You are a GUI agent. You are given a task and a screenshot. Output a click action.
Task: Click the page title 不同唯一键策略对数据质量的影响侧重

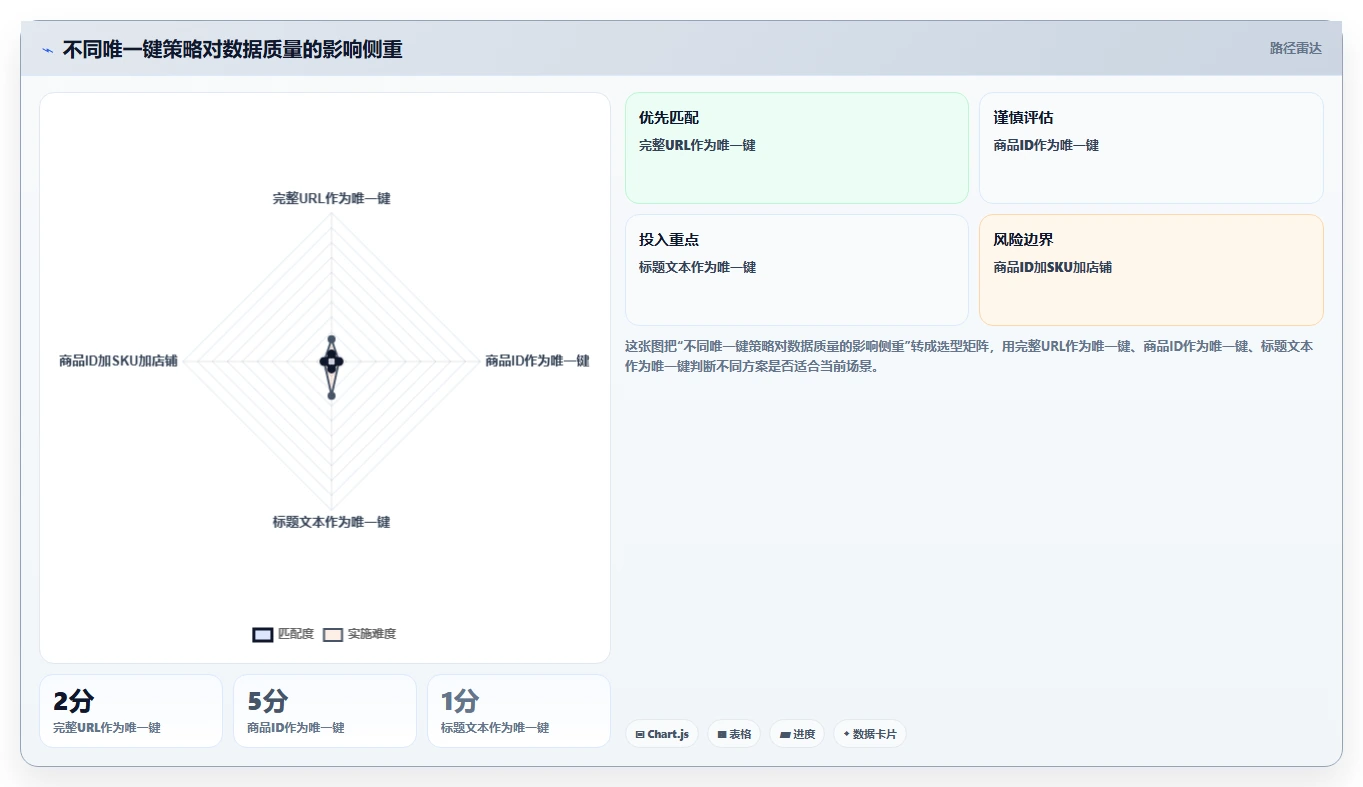(x=232, y=50)
